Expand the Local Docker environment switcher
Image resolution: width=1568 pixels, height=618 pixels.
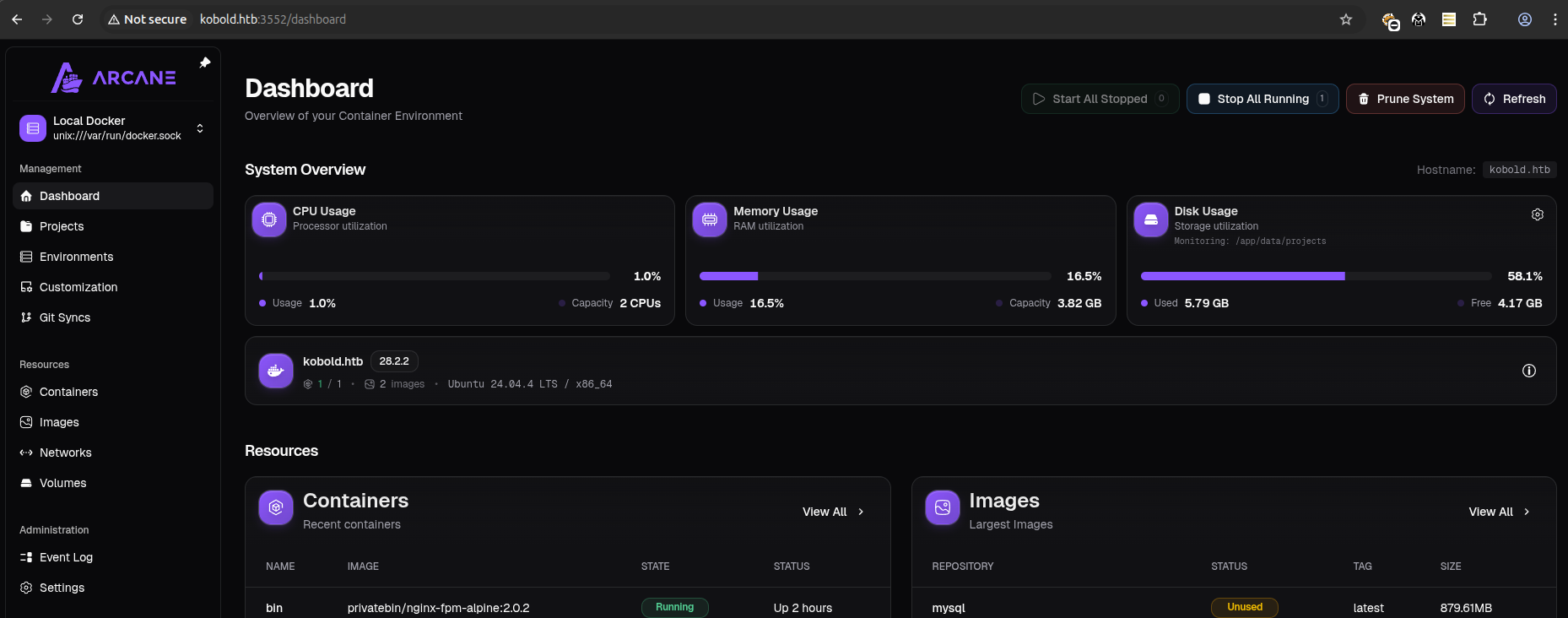pyautogui.click(x=200, y=128)
